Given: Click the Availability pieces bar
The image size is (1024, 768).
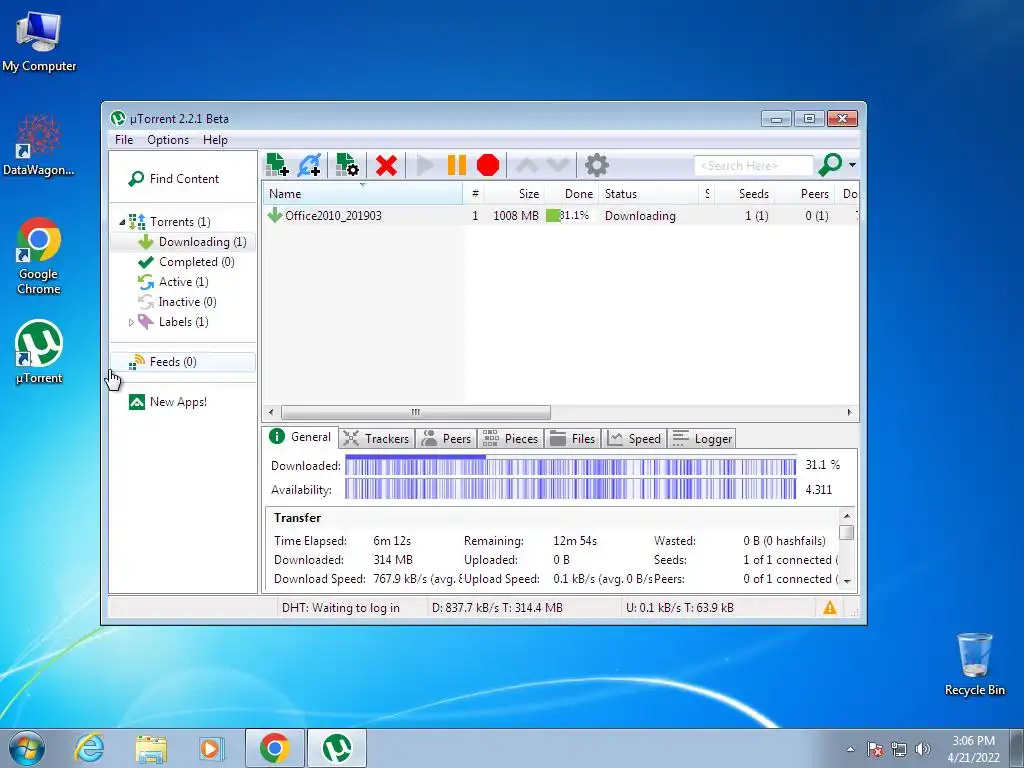Looking at the screenshot, I should (570, 489).
